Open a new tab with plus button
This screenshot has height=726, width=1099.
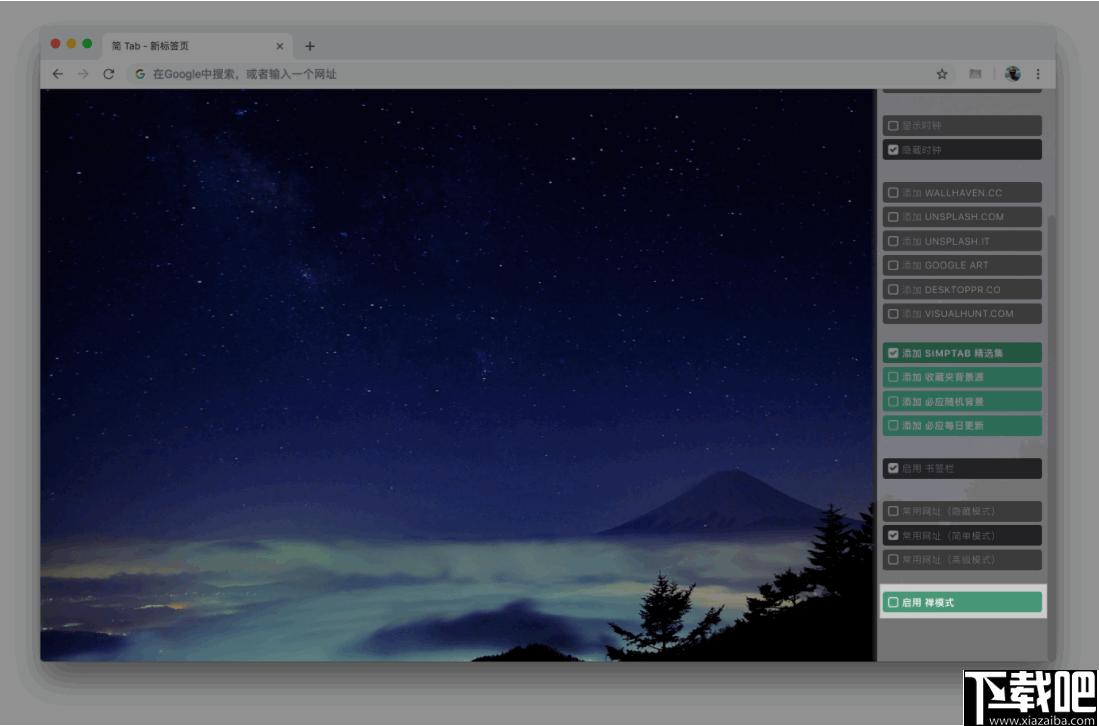310,46
